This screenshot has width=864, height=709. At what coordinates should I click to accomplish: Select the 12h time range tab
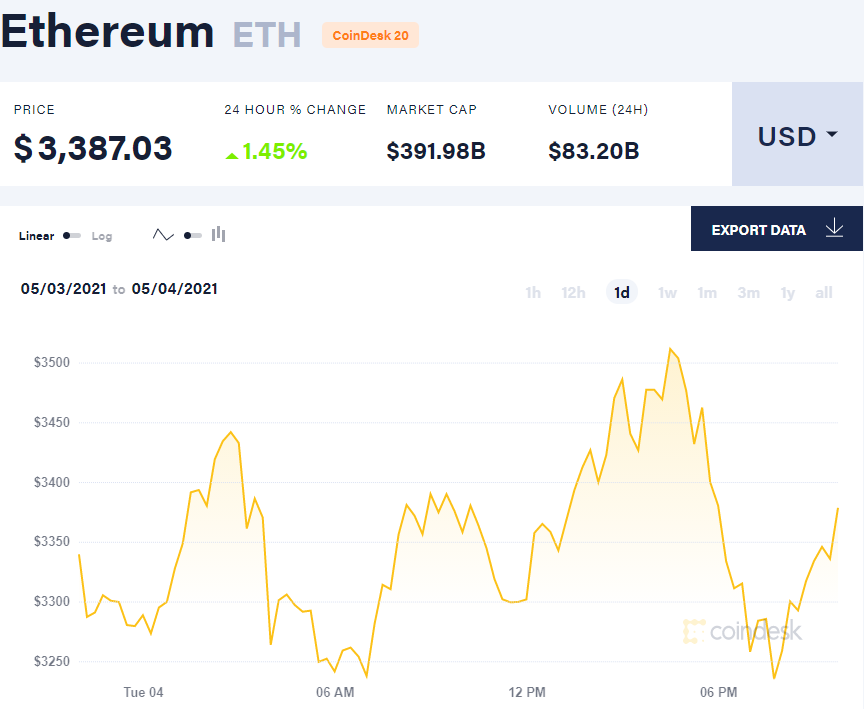[573, 292]
